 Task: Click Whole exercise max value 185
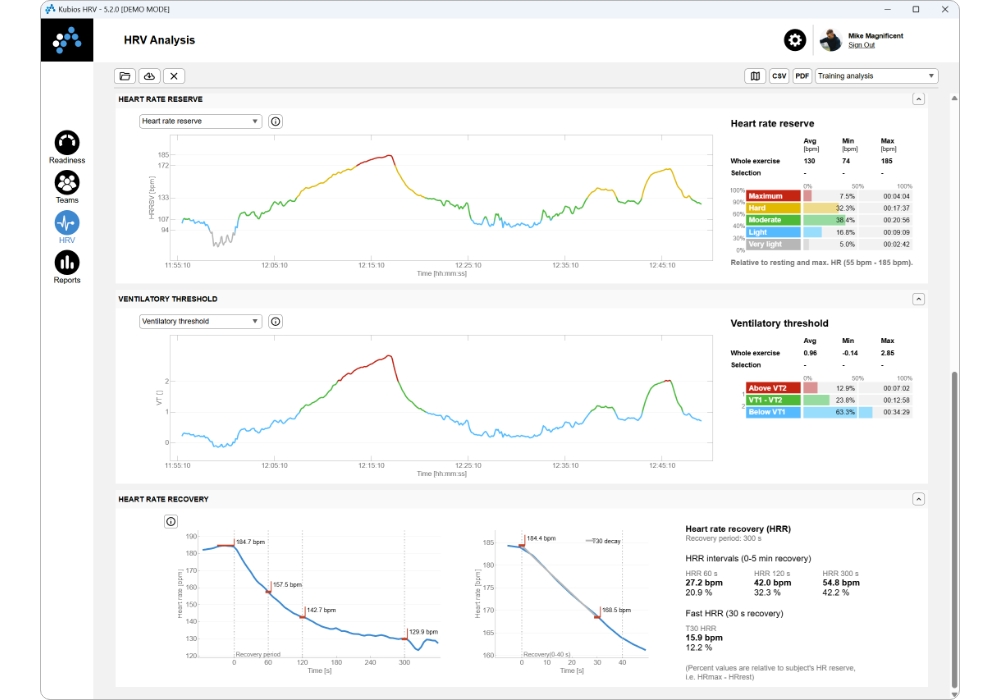tap(886, 161)
